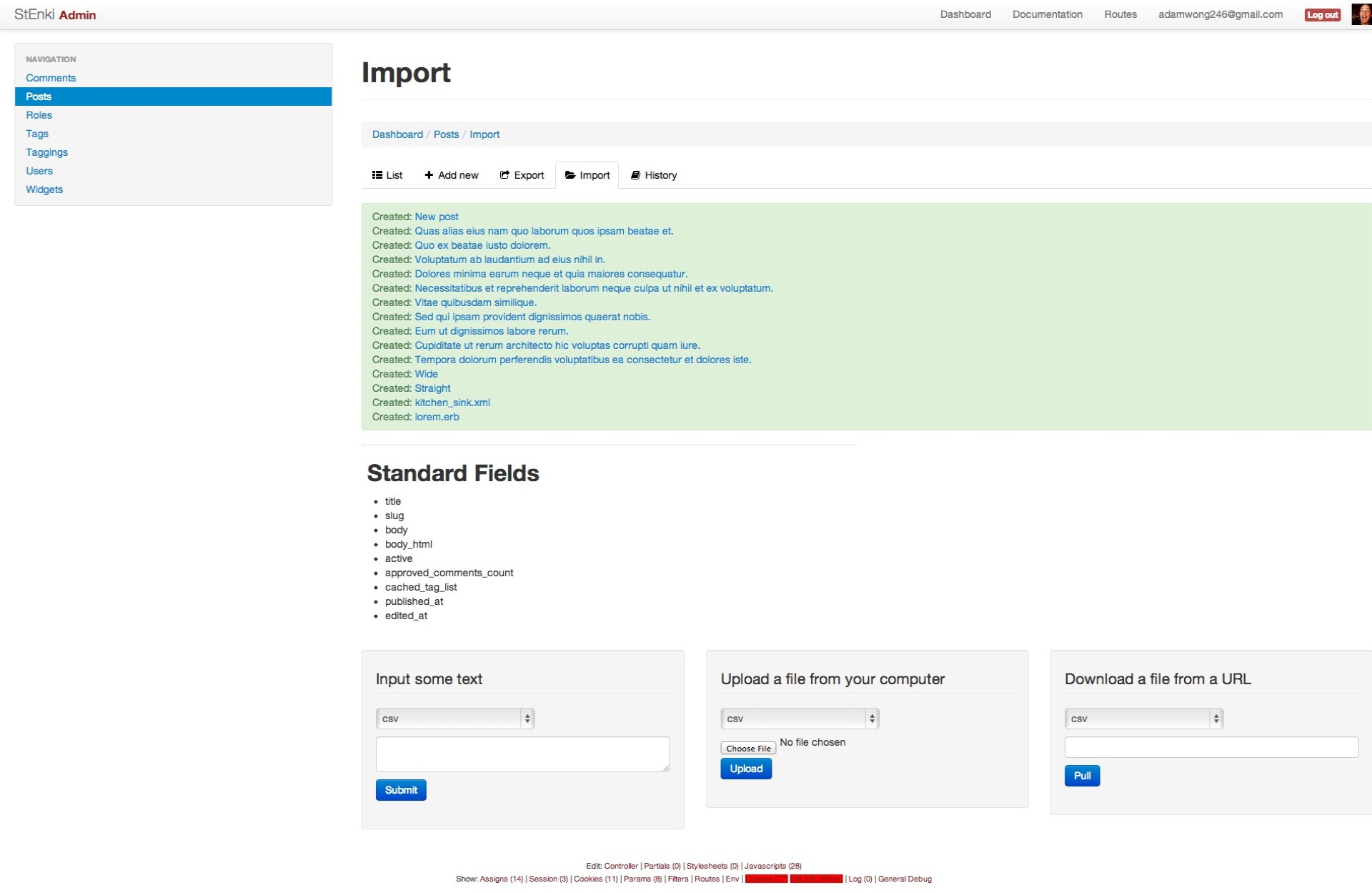
Task: Open the csv dropdown in the Upload a file panel
Action: point(799,719)
